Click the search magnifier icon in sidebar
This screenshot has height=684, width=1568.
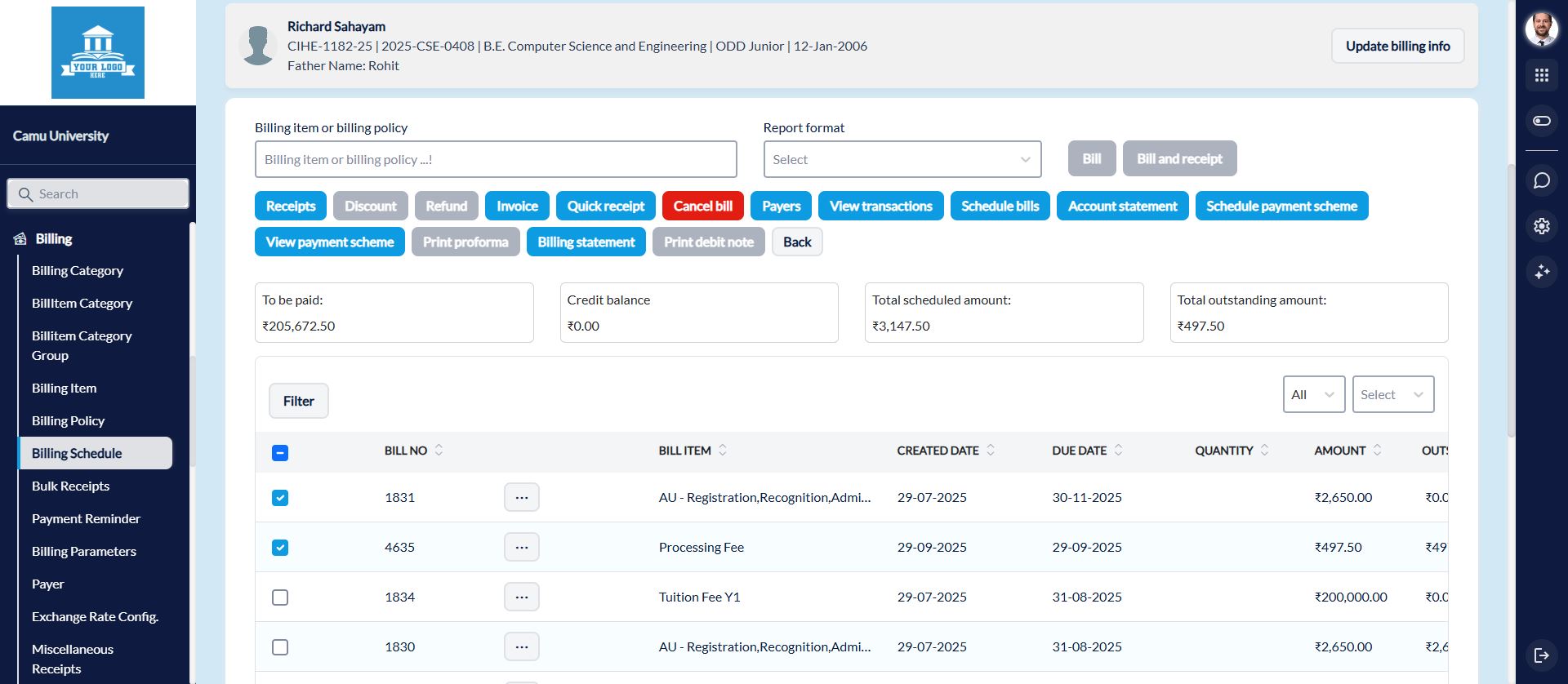pos(25,194)
